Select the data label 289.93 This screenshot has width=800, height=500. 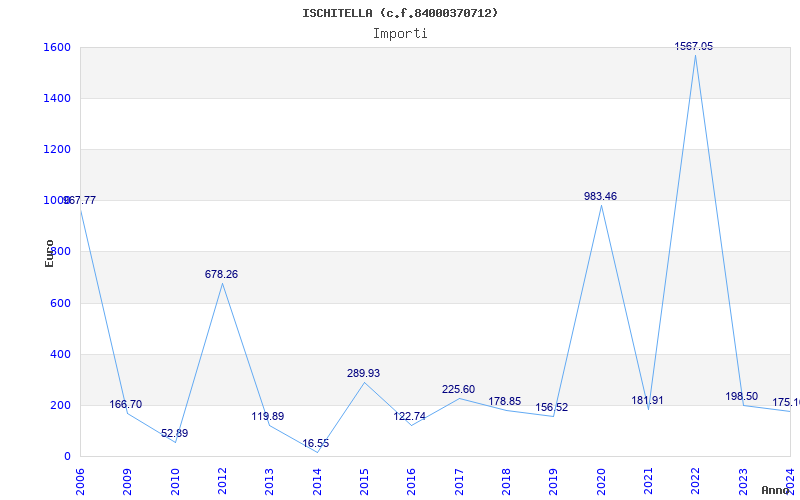point(363,373)
